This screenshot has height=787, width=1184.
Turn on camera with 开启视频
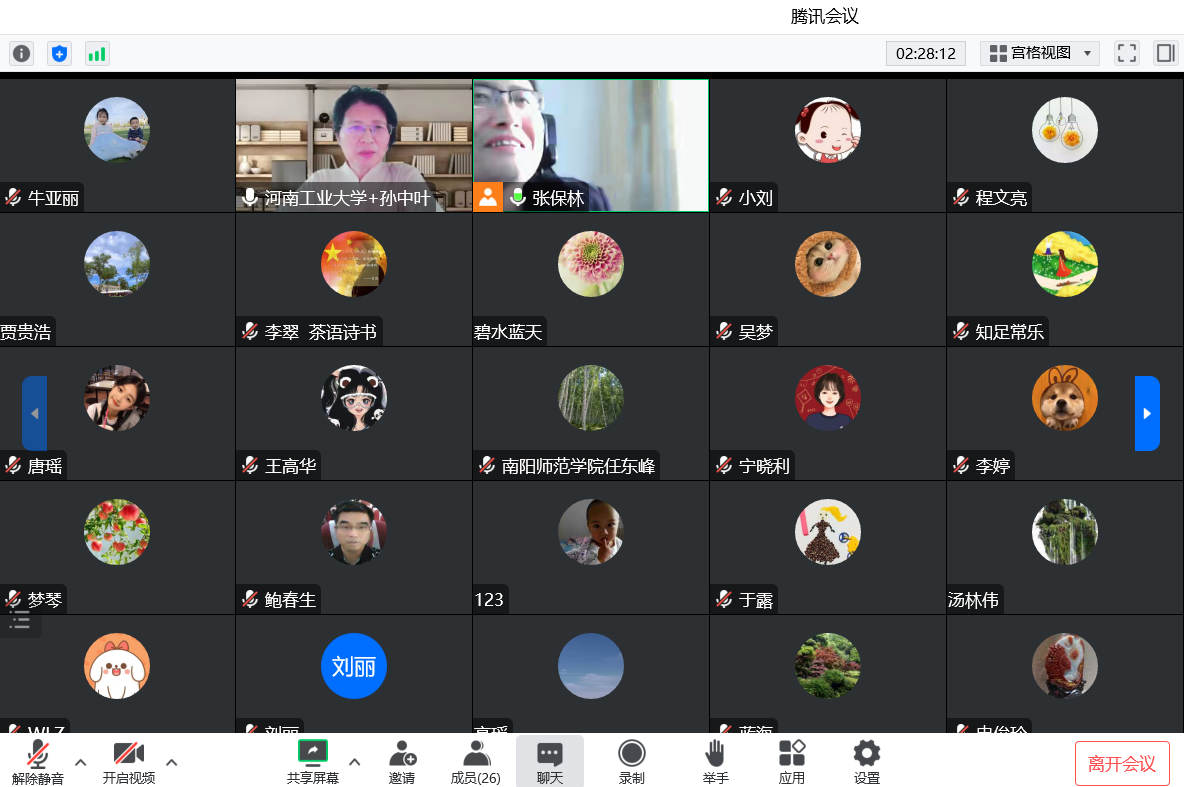[128, 762]
